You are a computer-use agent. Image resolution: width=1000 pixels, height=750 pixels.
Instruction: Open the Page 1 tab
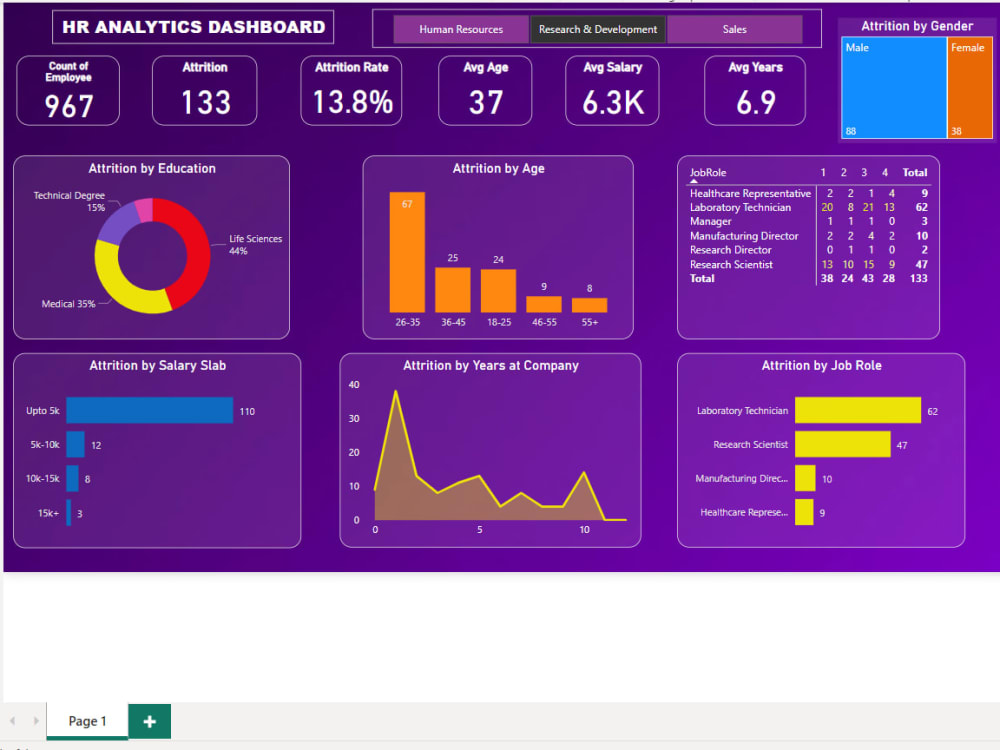(x=86, y=720)
